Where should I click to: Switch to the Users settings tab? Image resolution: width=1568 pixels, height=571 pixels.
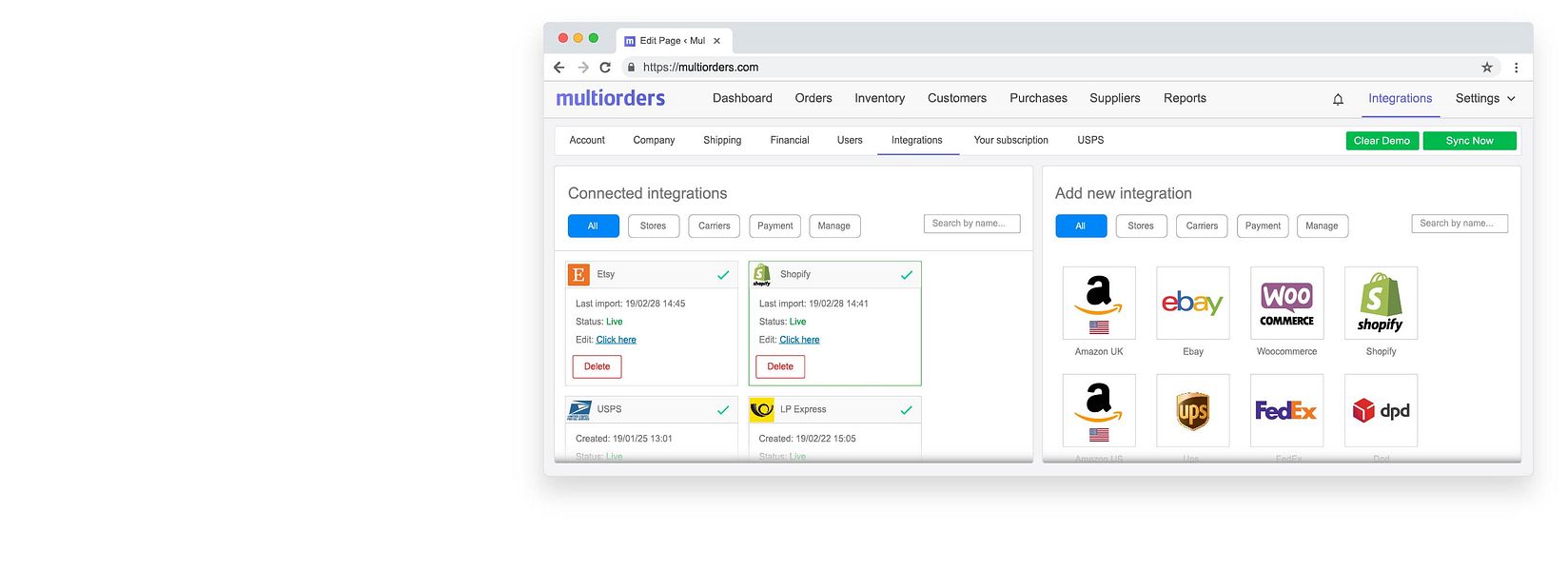[x=850, y=140]
